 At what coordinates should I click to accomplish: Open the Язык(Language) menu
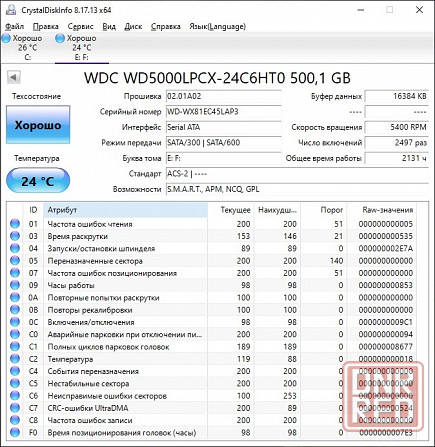(x=217, y=26)
